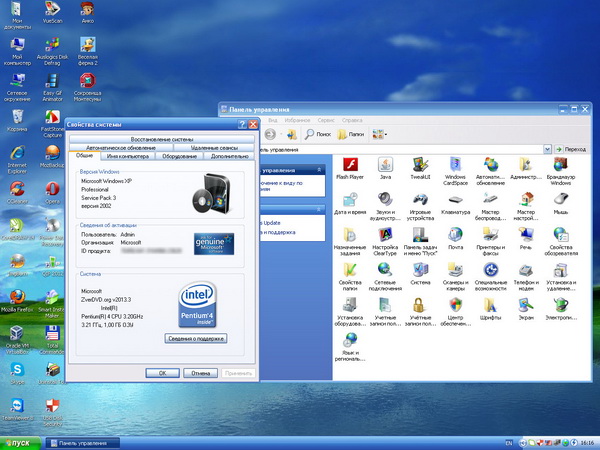600x450 pixels.
Task: Open the views dropdown in toolbar
Action: pyautogui.click(x=381, y=133)
